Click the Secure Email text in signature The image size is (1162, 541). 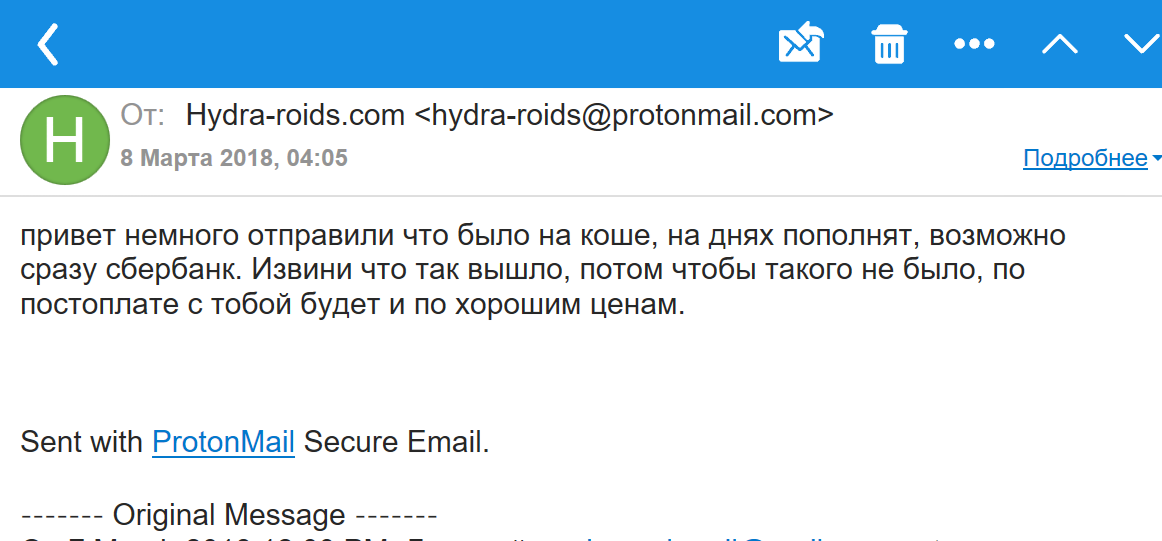point(397,442)
